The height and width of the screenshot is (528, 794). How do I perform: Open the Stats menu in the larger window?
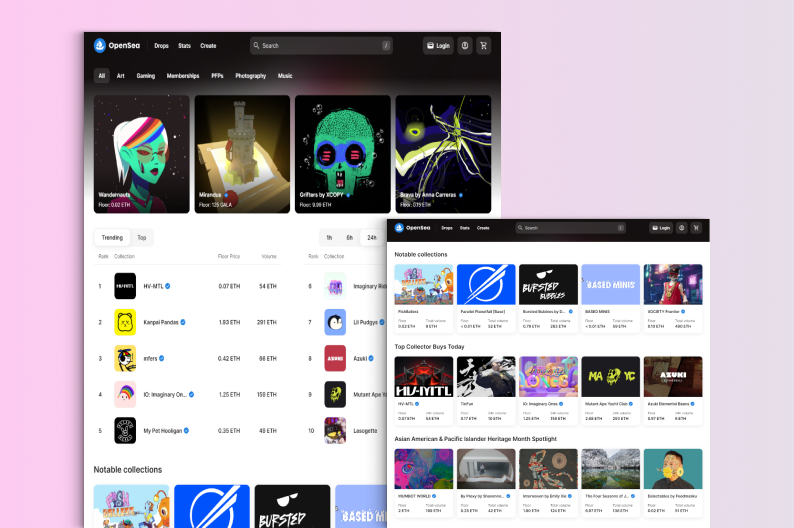(x=184, y=46)
